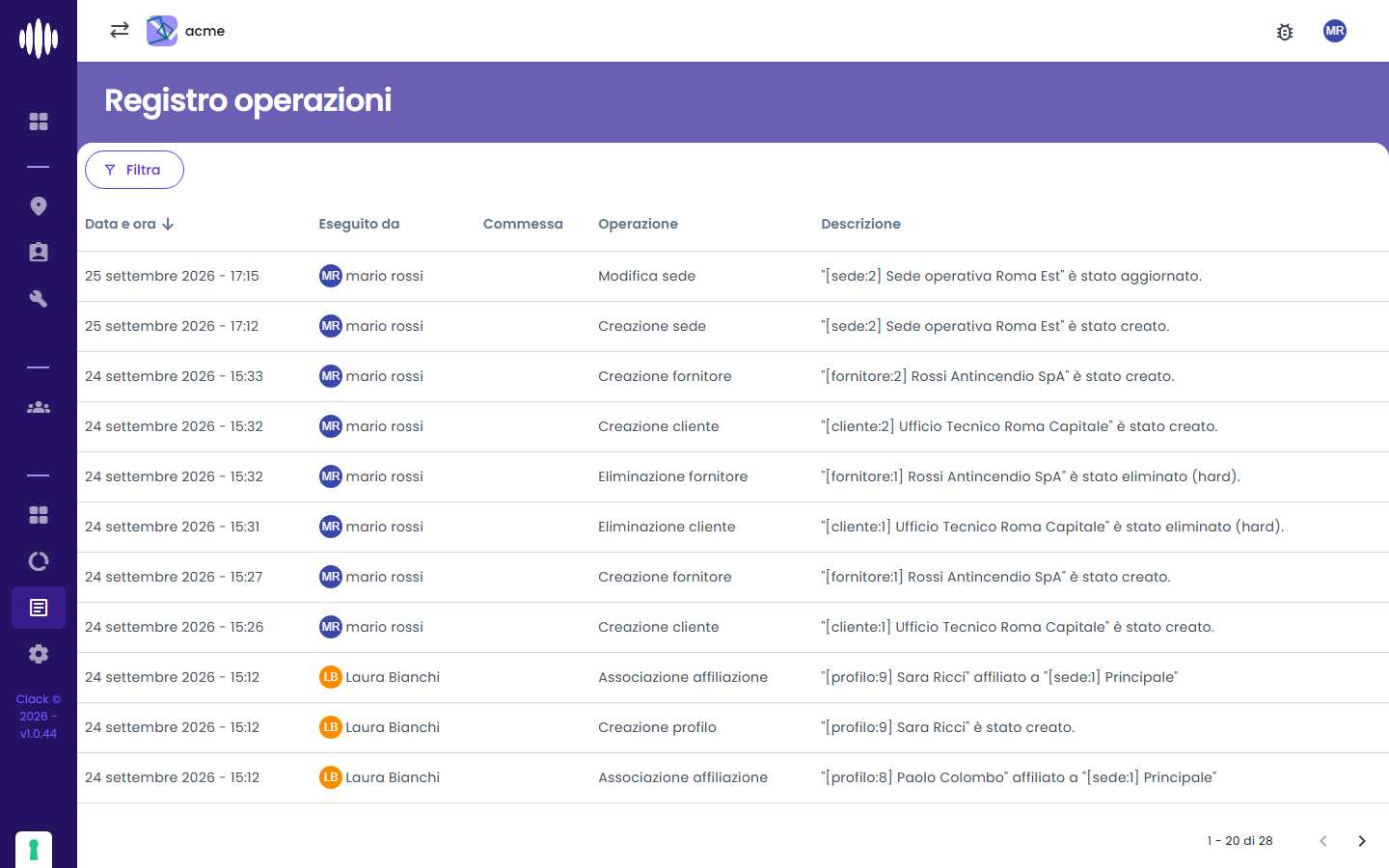Open the Filtra filter button
Viewport: 1389px width, 868px height.
pos(134,170)
